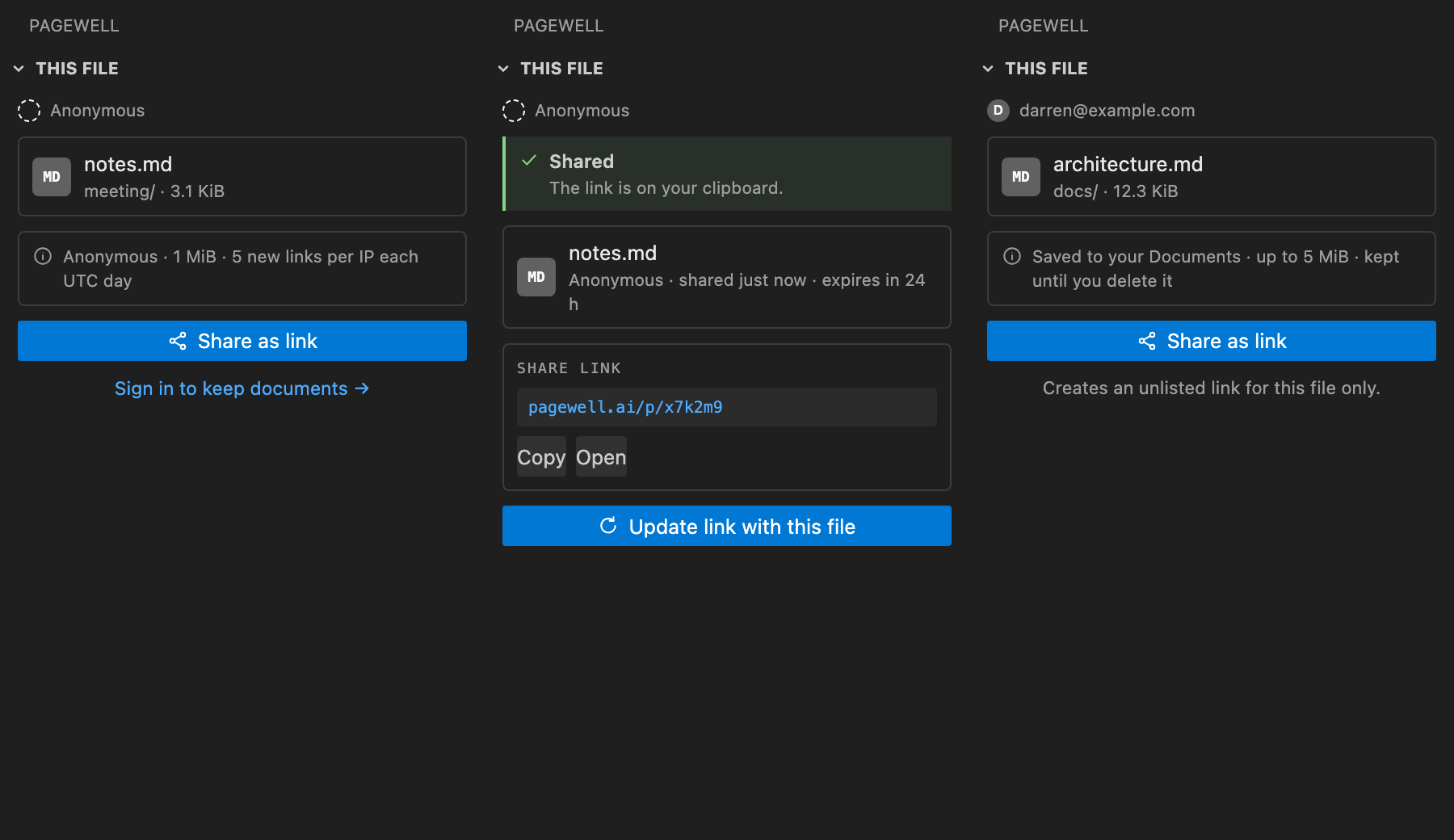Select the pagewell.ai/p/x7k2m9 share link field
The height and width of the screenshot is (840, 1454).
[x=727, y=407]
